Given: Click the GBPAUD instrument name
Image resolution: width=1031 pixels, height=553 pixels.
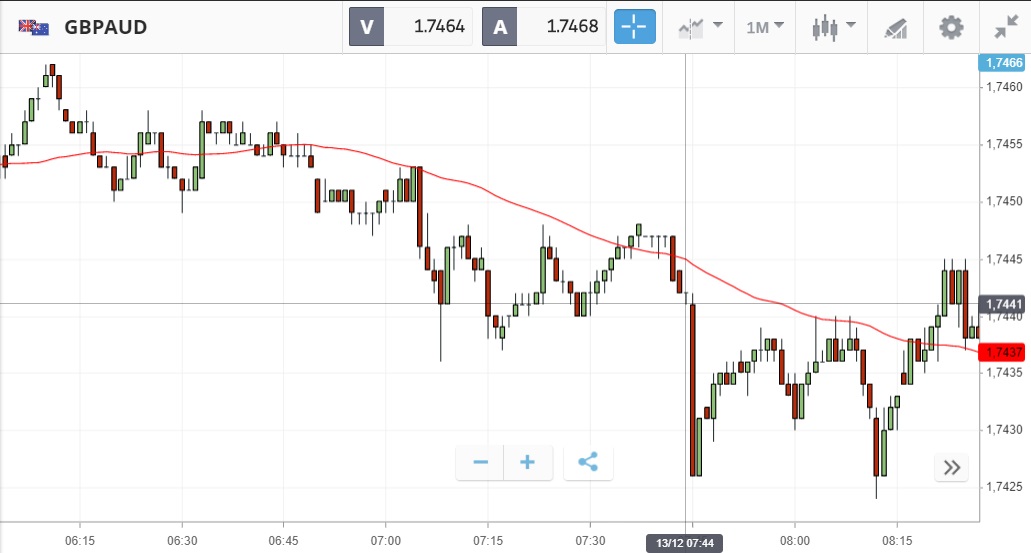Looking at the screenshot, I should pyautogui.click(x=105, y=27).
